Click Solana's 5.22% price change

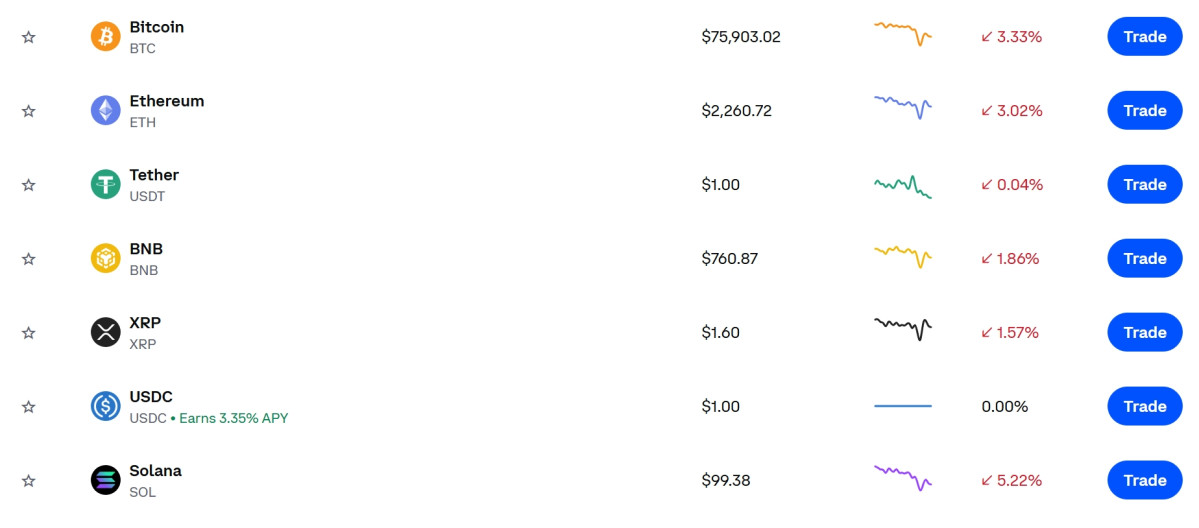(x=1011, y=481)
